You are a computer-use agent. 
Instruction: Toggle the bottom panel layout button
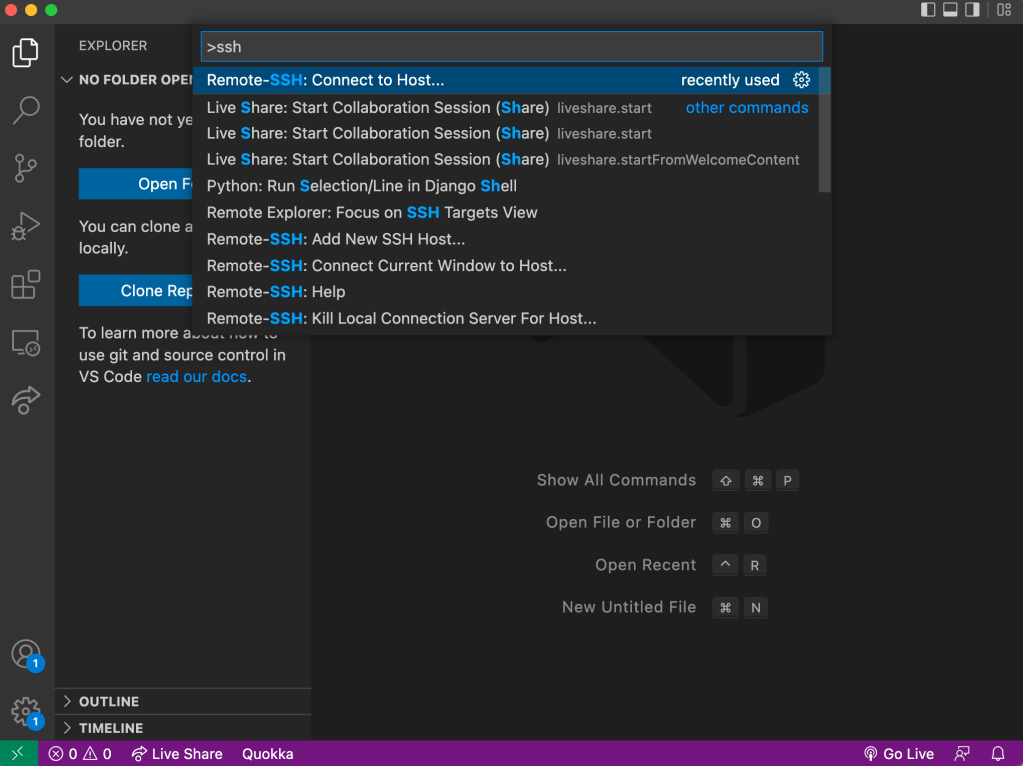click(950, 10)
